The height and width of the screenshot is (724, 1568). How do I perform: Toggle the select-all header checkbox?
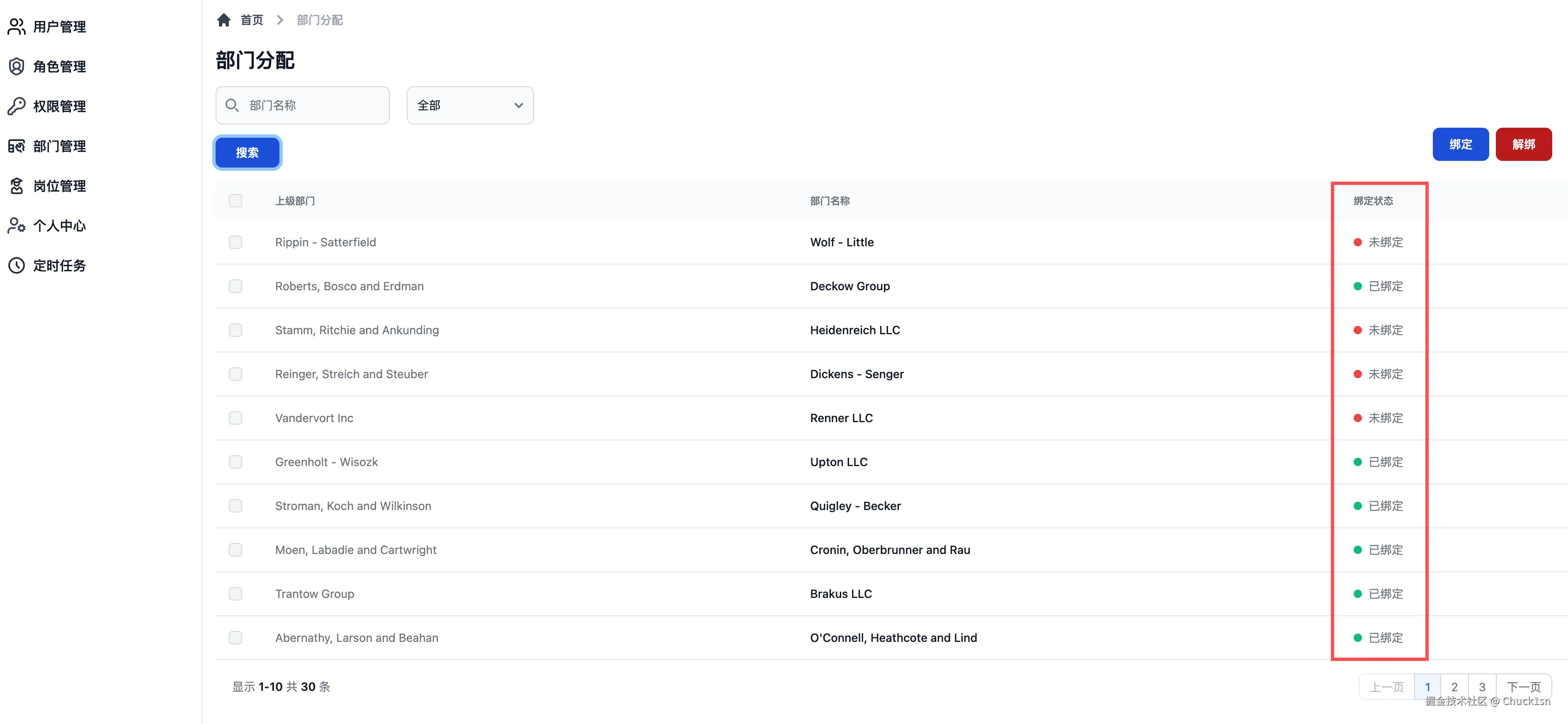235,201
